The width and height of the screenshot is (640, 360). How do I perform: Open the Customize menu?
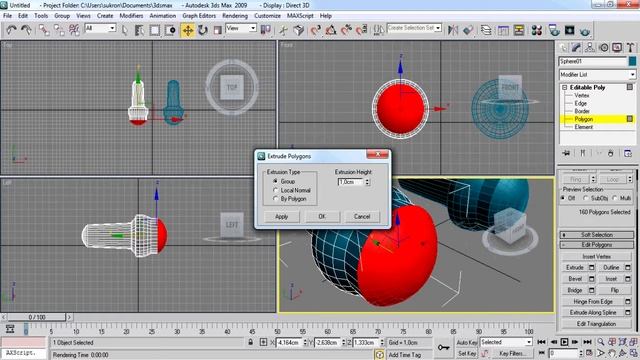point(267,16)
